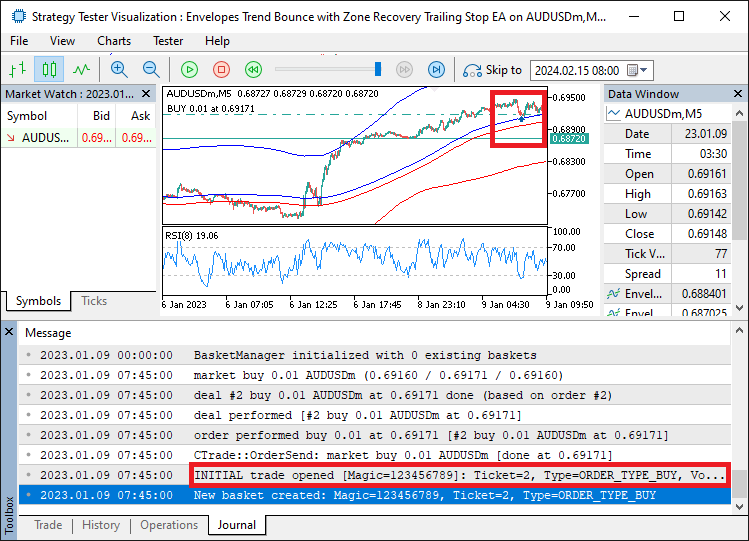Zoom in on the chart
749x541 pixels.
click(x=119, y=70)
